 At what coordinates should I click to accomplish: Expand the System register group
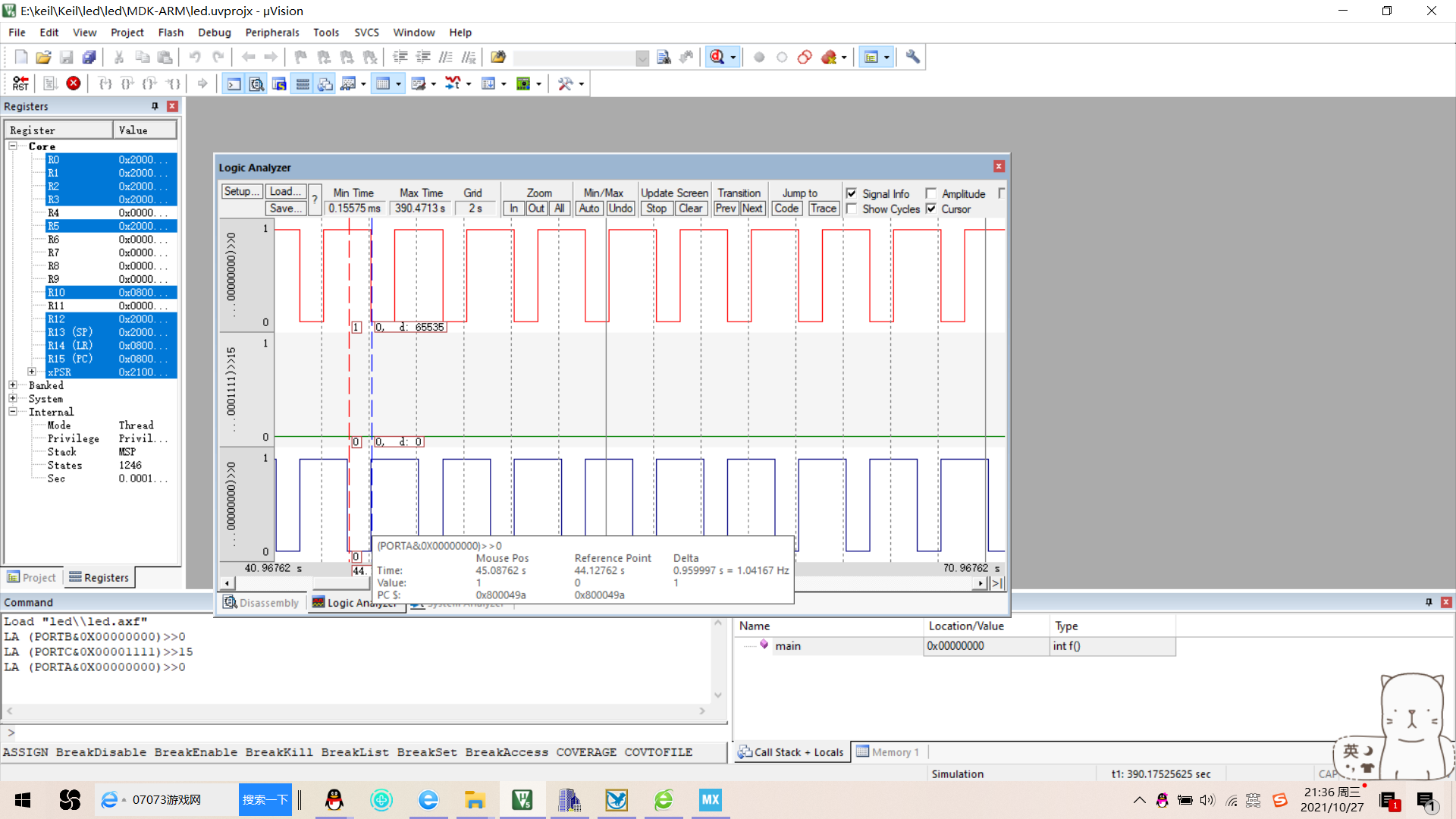[13, 398]
